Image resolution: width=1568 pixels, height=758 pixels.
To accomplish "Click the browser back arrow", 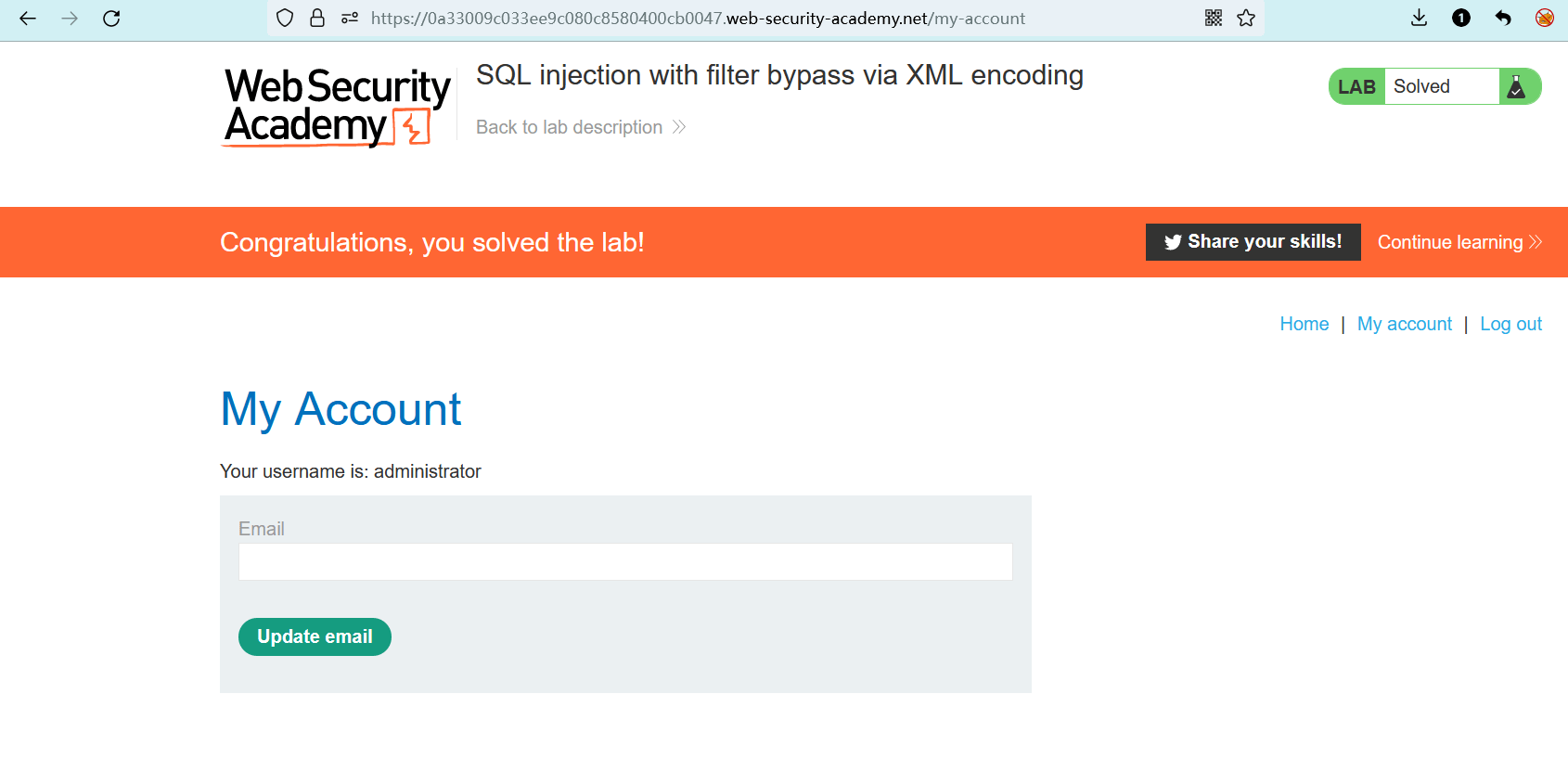I will click(x=28, y=19).
